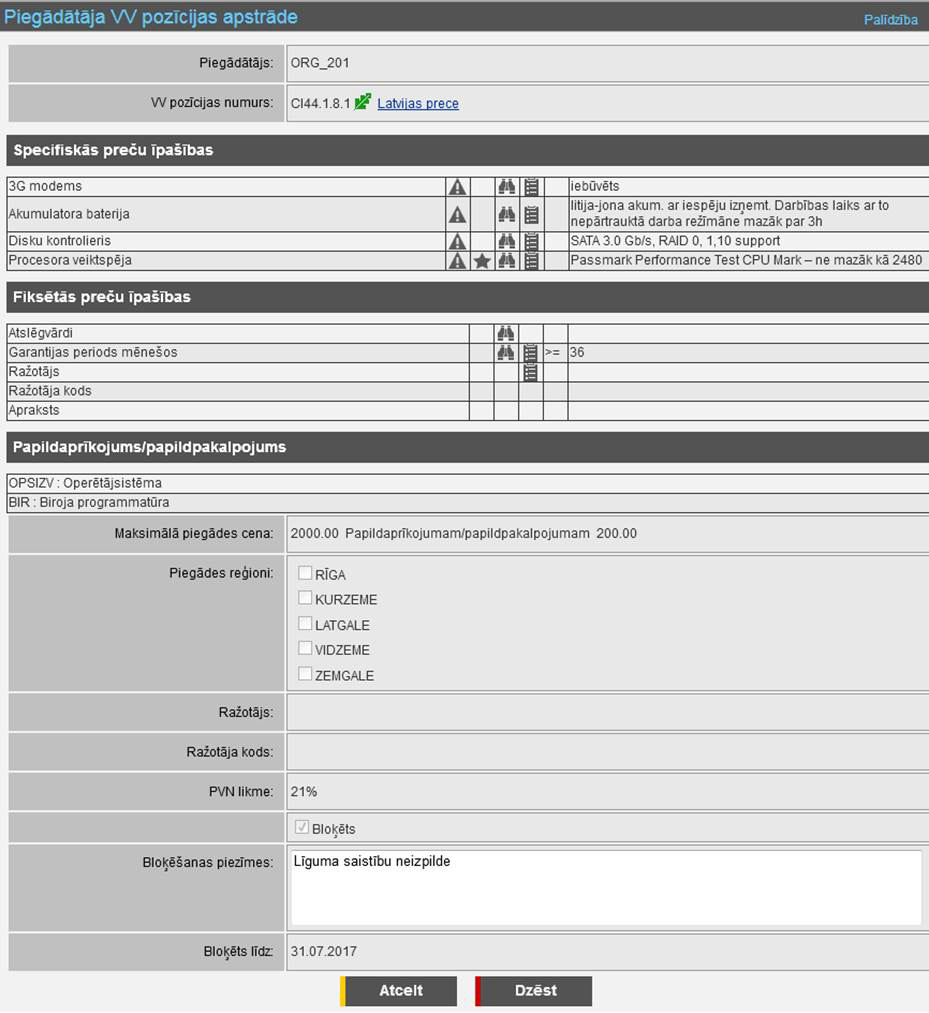Click the binoculars icon in Atslēgvārdi row
The width and height of the screenshot is (929, 1013).
click(506, 333)
